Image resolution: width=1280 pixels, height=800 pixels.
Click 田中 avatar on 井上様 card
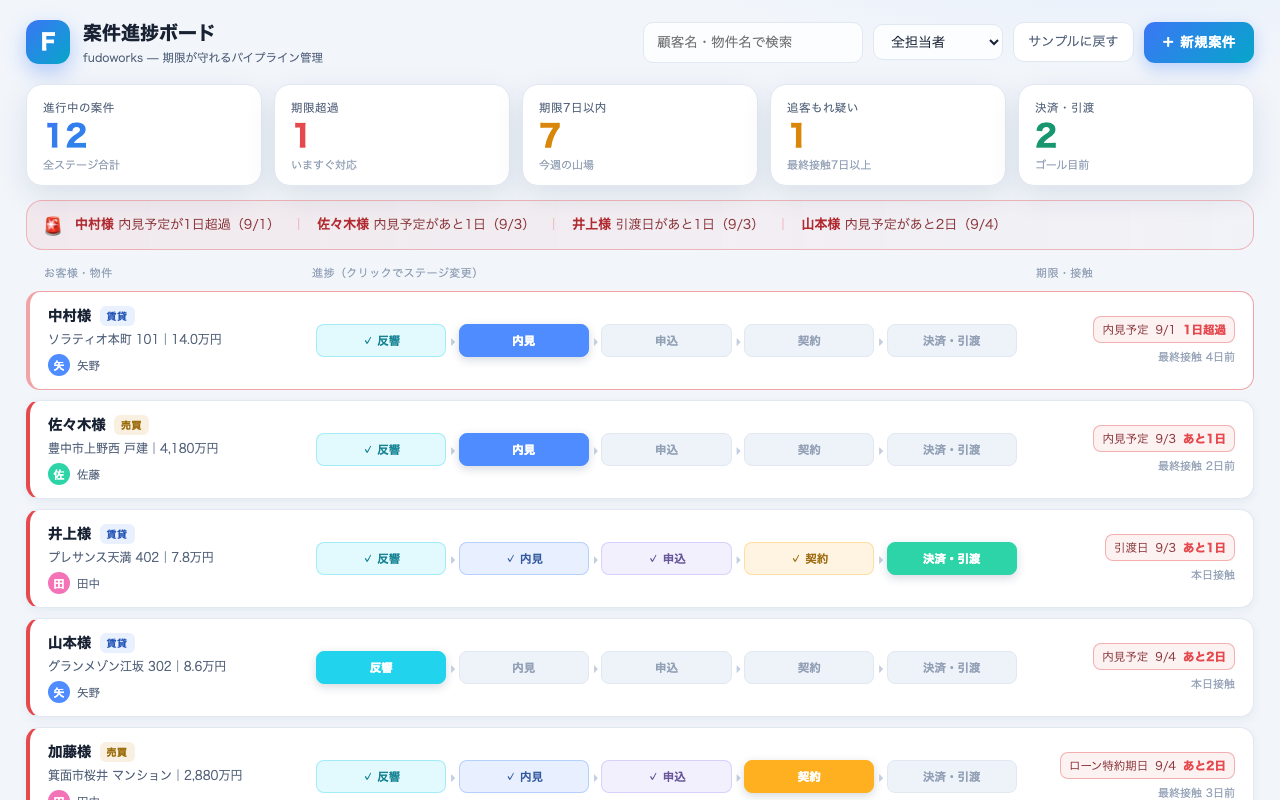point(59,583)
